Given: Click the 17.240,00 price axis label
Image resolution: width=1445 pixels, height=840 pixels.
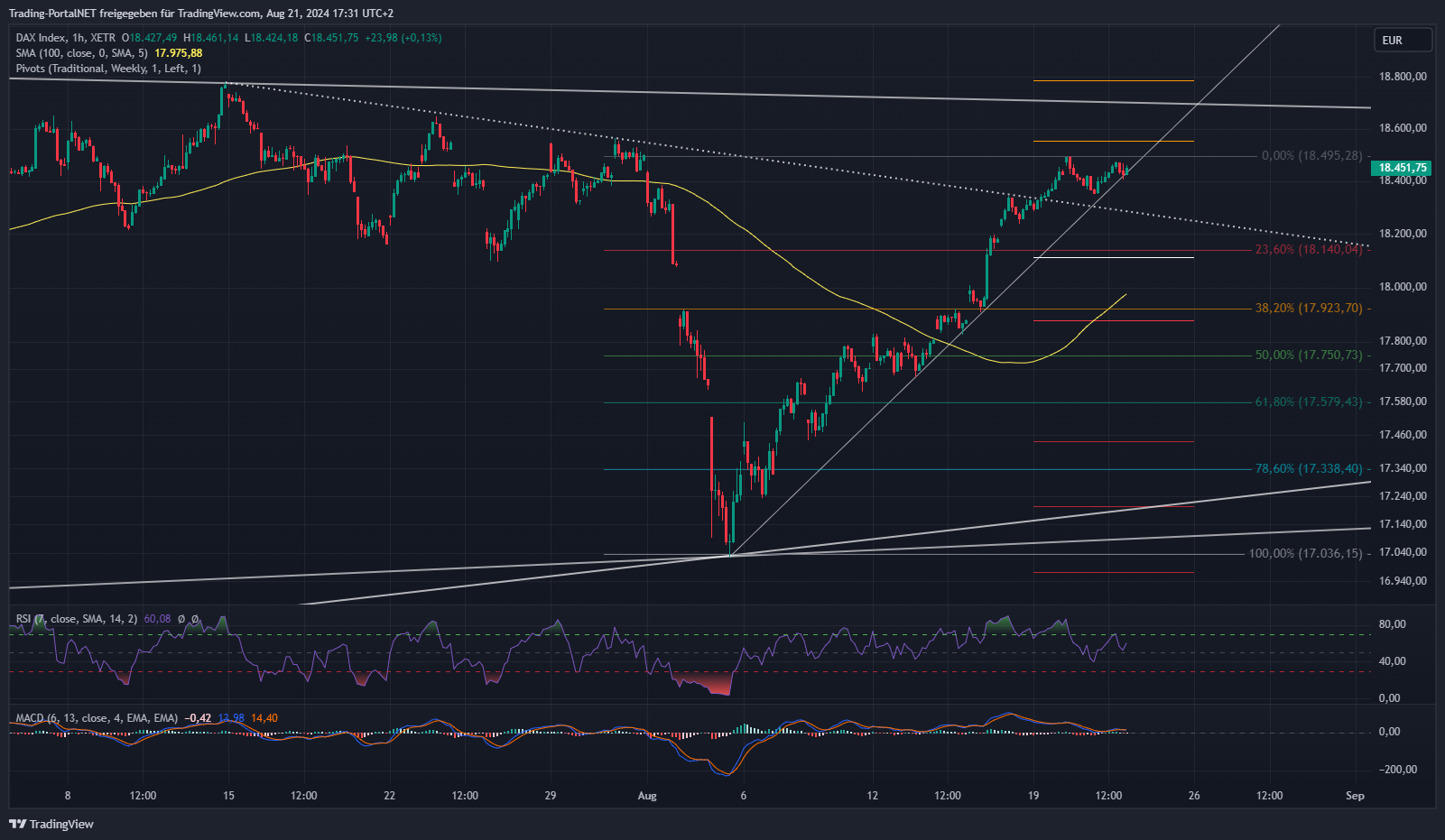Looking at the screenshot, I should (x=1403, y=496).
